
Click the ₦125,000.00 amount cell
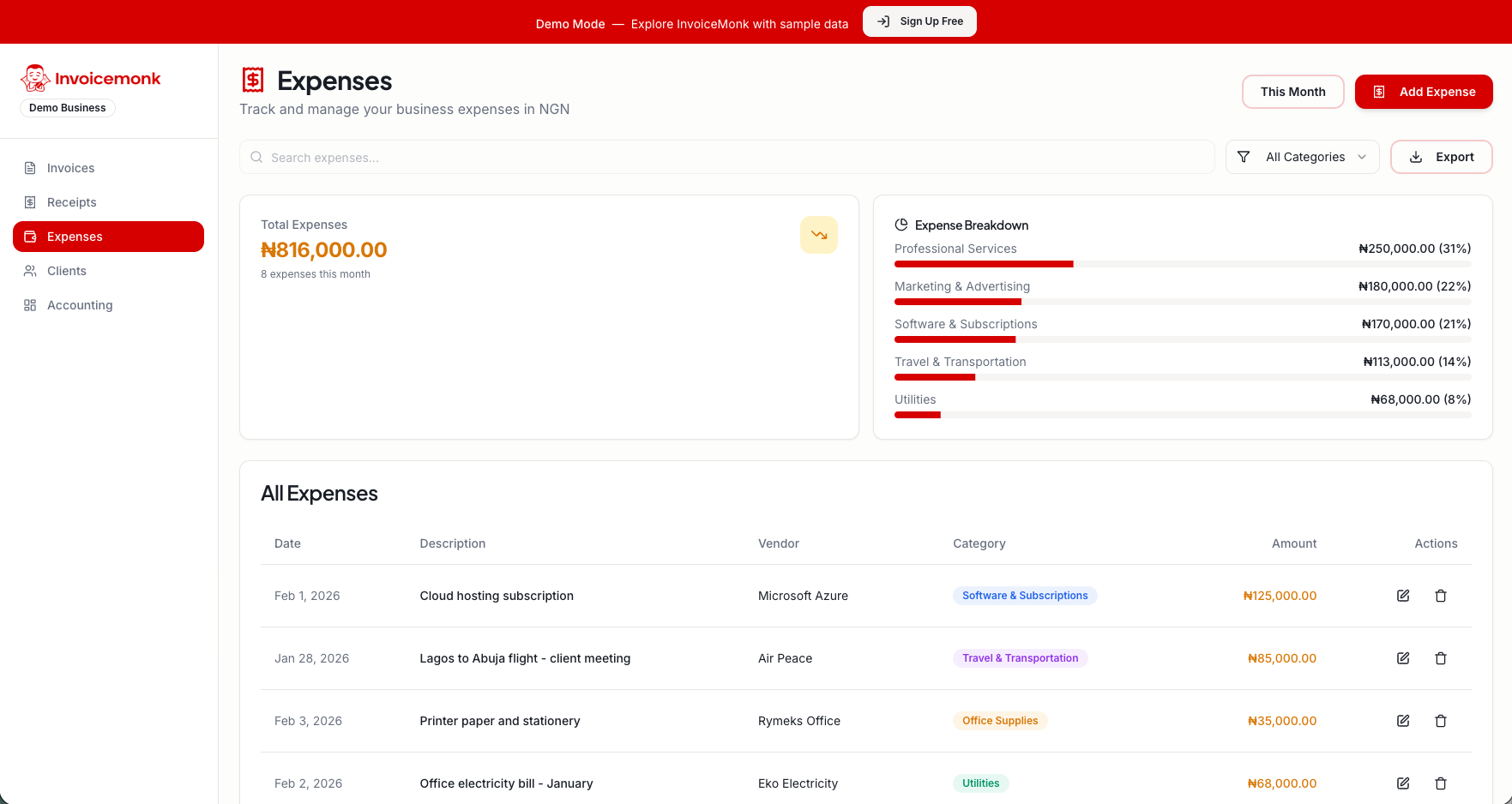(x=1280, y=596)
